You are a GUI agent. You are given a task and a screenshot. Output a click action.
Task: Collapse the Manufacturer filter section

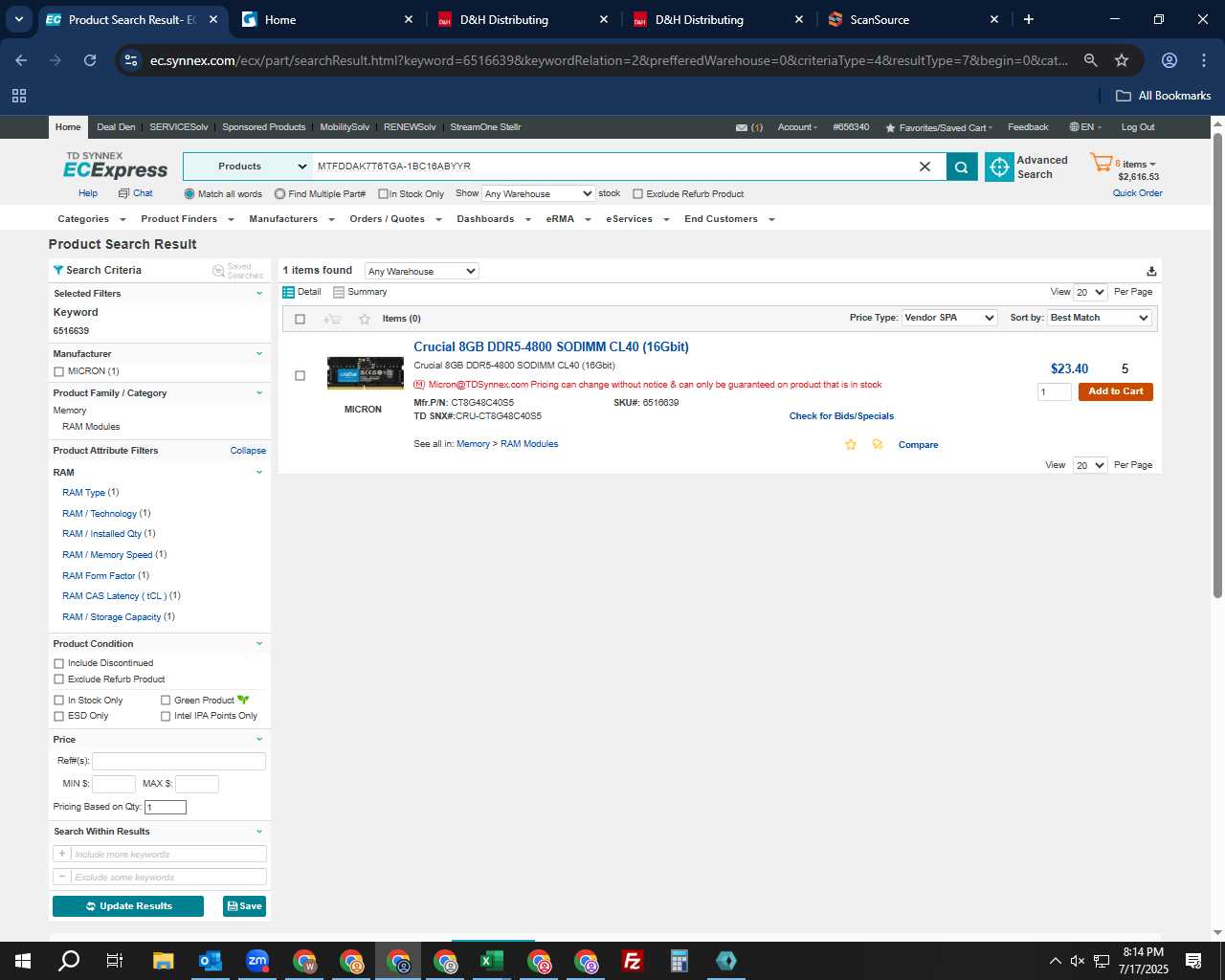pyautogui.click(x=259, y=354)
